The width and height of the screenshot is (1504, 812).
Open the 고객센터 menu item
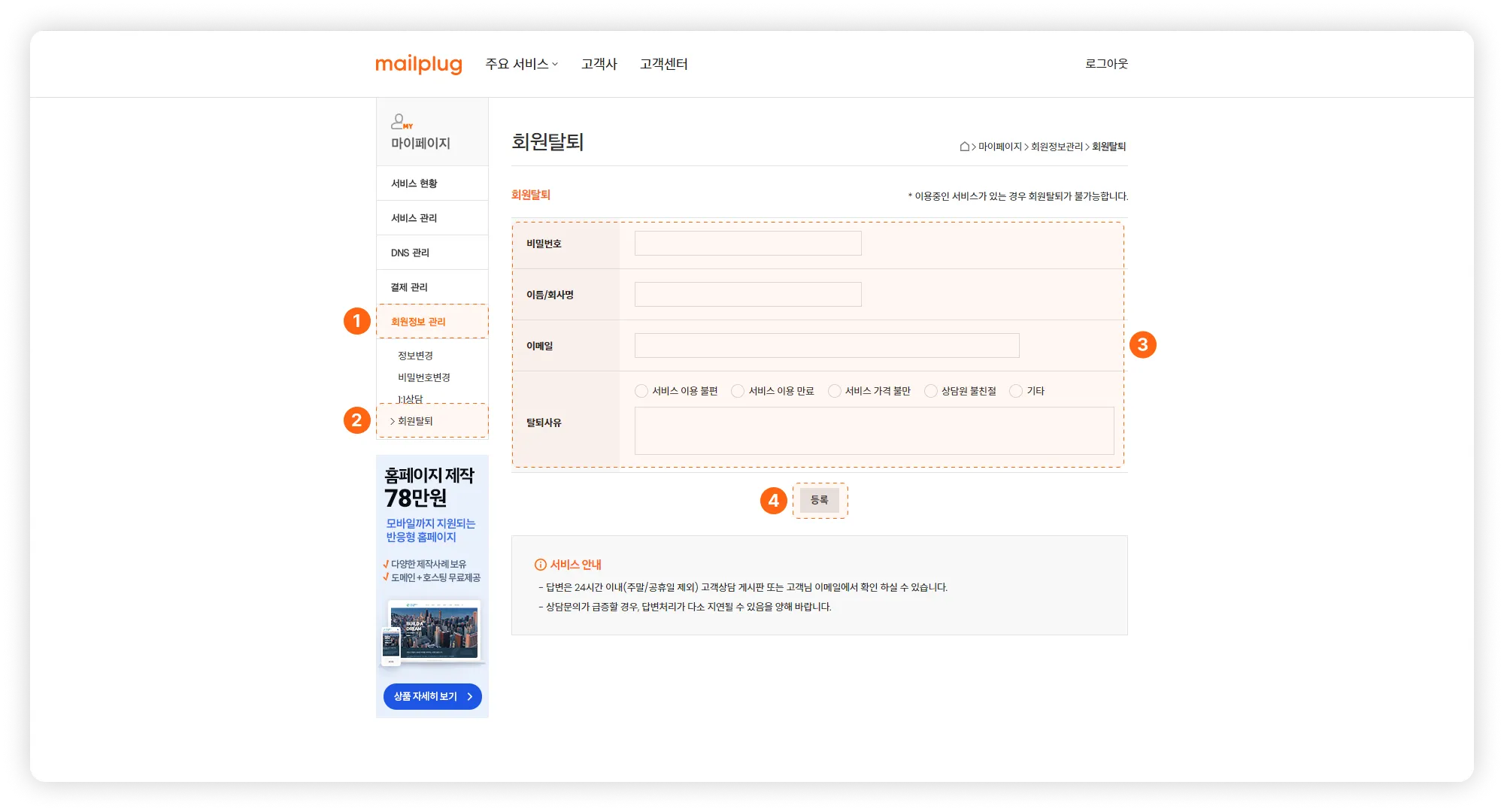(x=663, y=65)
